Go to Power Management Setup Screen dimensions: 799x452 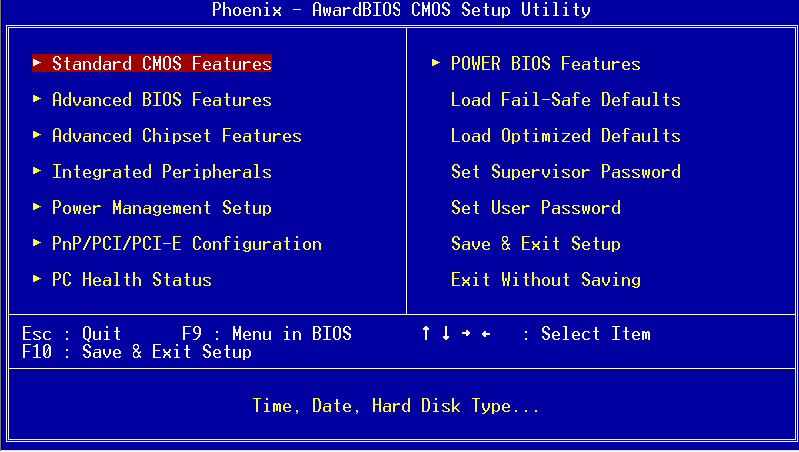pyautogui.click(x=161, y=208)
